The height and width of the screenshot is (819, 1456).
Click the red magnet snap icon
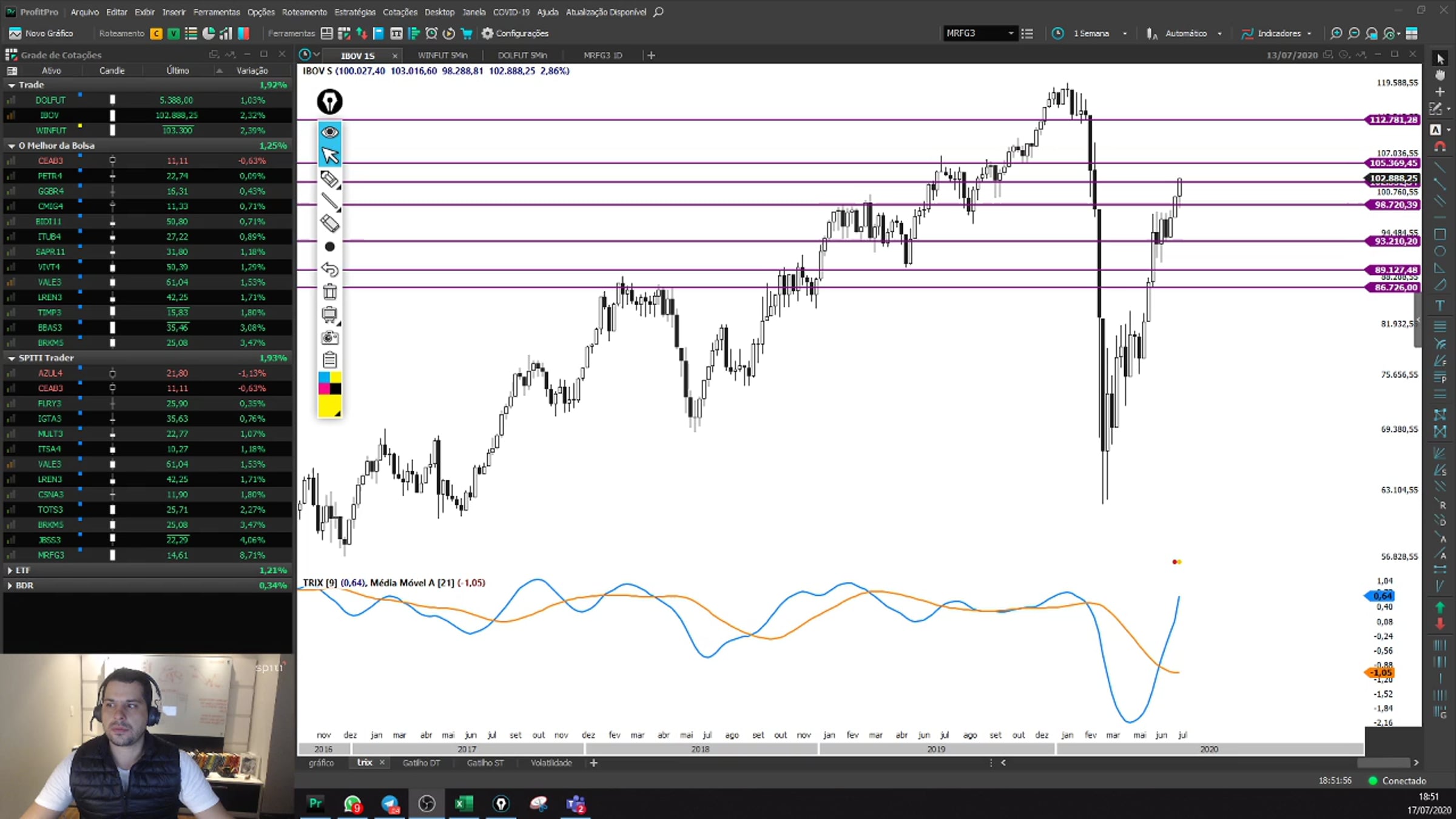pyautogui.click(x=1440, y=147)
